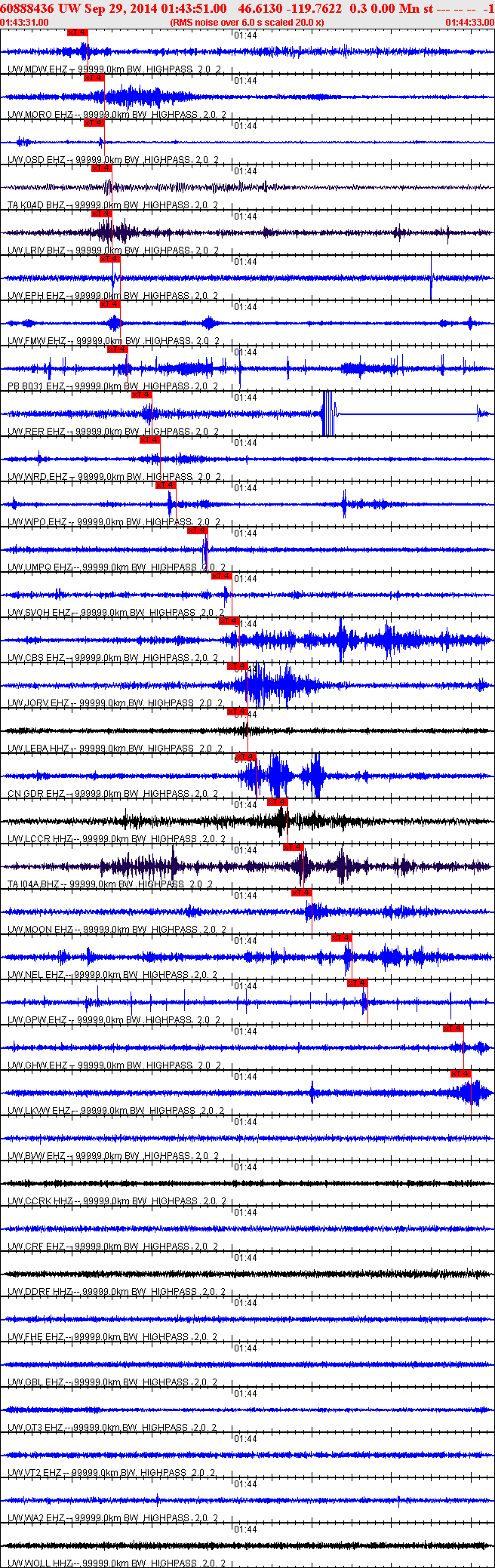
Task: Click the start time 01:43:31.00 label
Action: (x=25, y=23)
